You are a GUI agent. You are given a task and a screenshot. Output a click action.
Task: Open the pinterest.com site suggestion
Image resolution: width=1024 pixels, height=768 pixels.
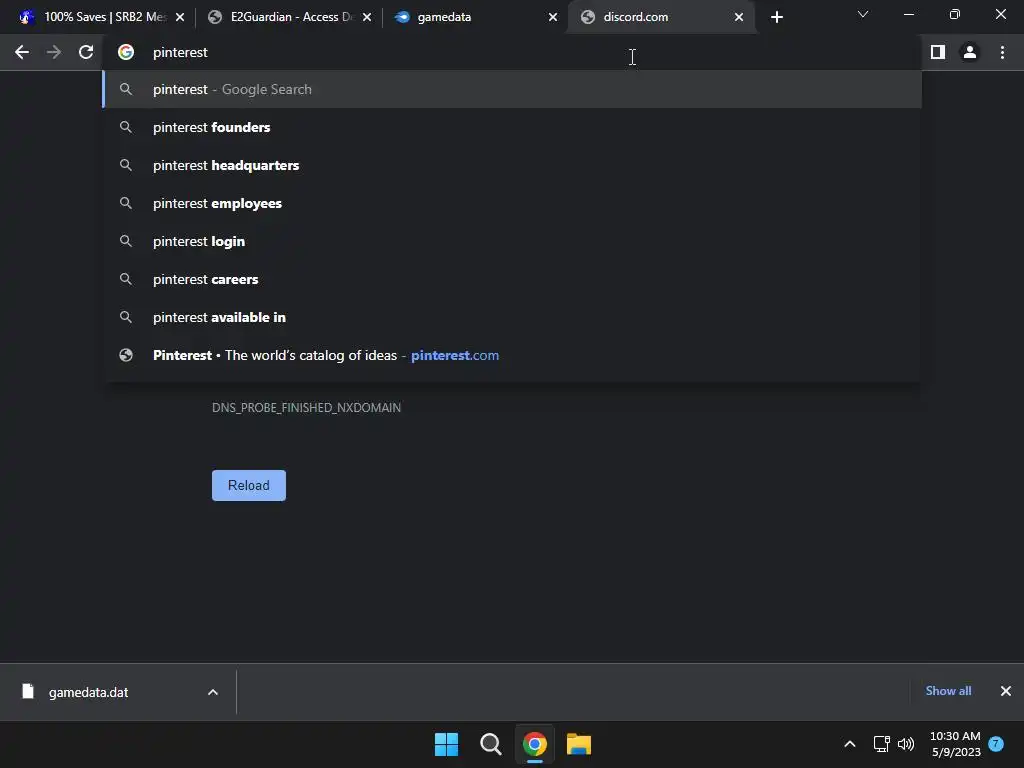[x=513, y=355]
